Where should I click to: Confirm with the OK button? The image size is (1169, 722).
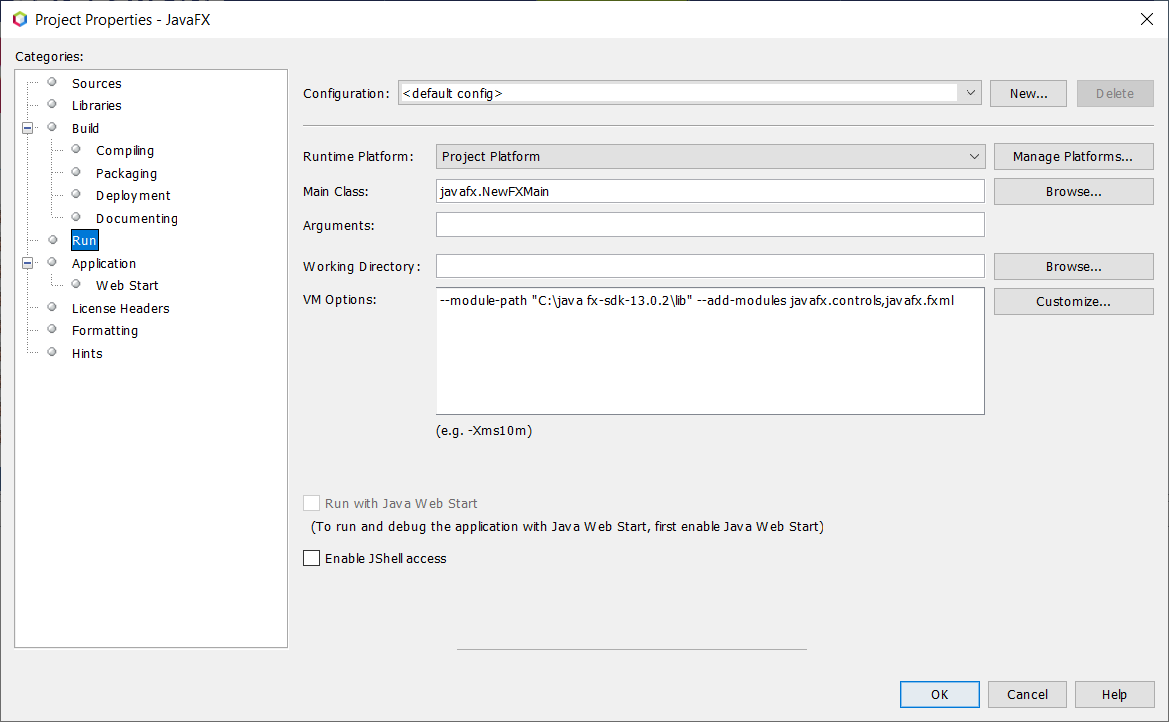click(939, 694)
